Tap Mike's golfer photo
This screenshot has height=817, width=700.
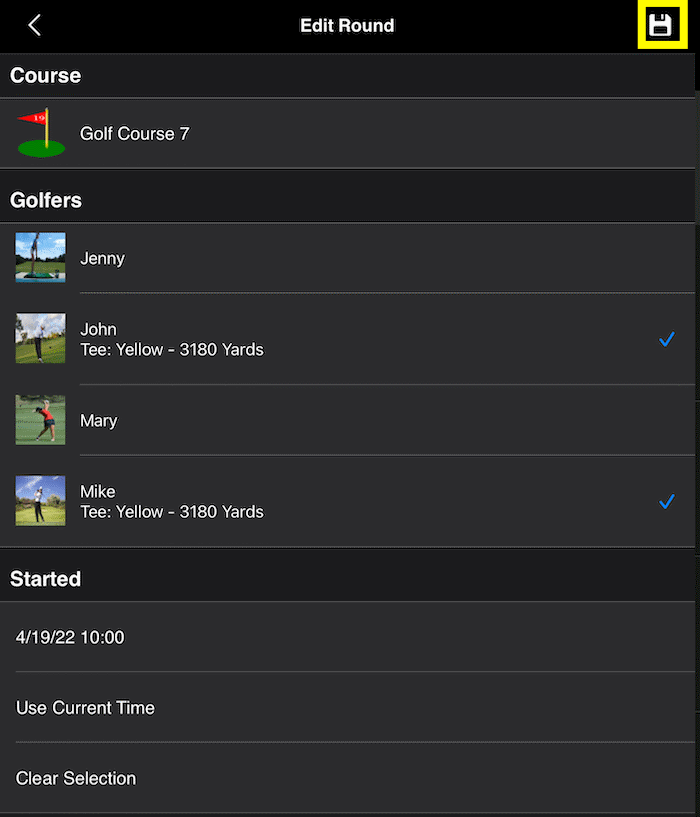coord(41,501)
